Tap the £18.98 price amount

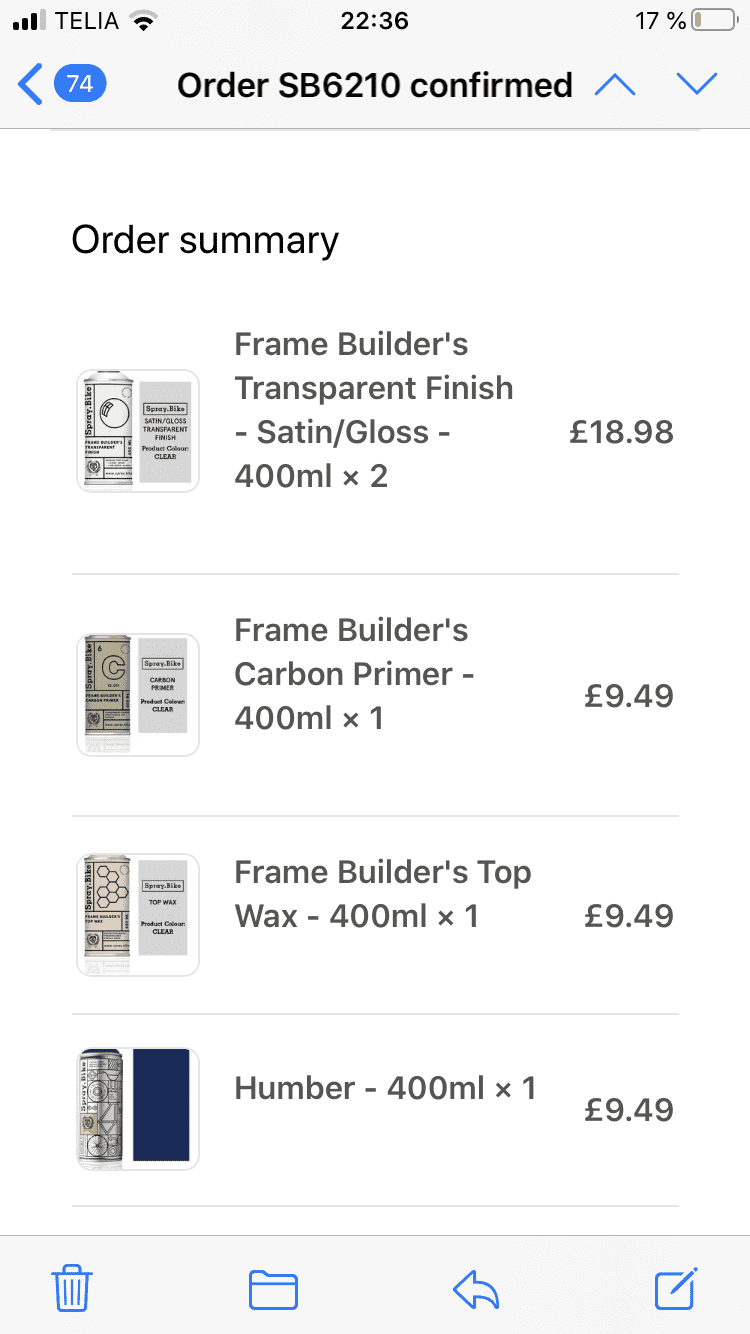coord(621,432)
